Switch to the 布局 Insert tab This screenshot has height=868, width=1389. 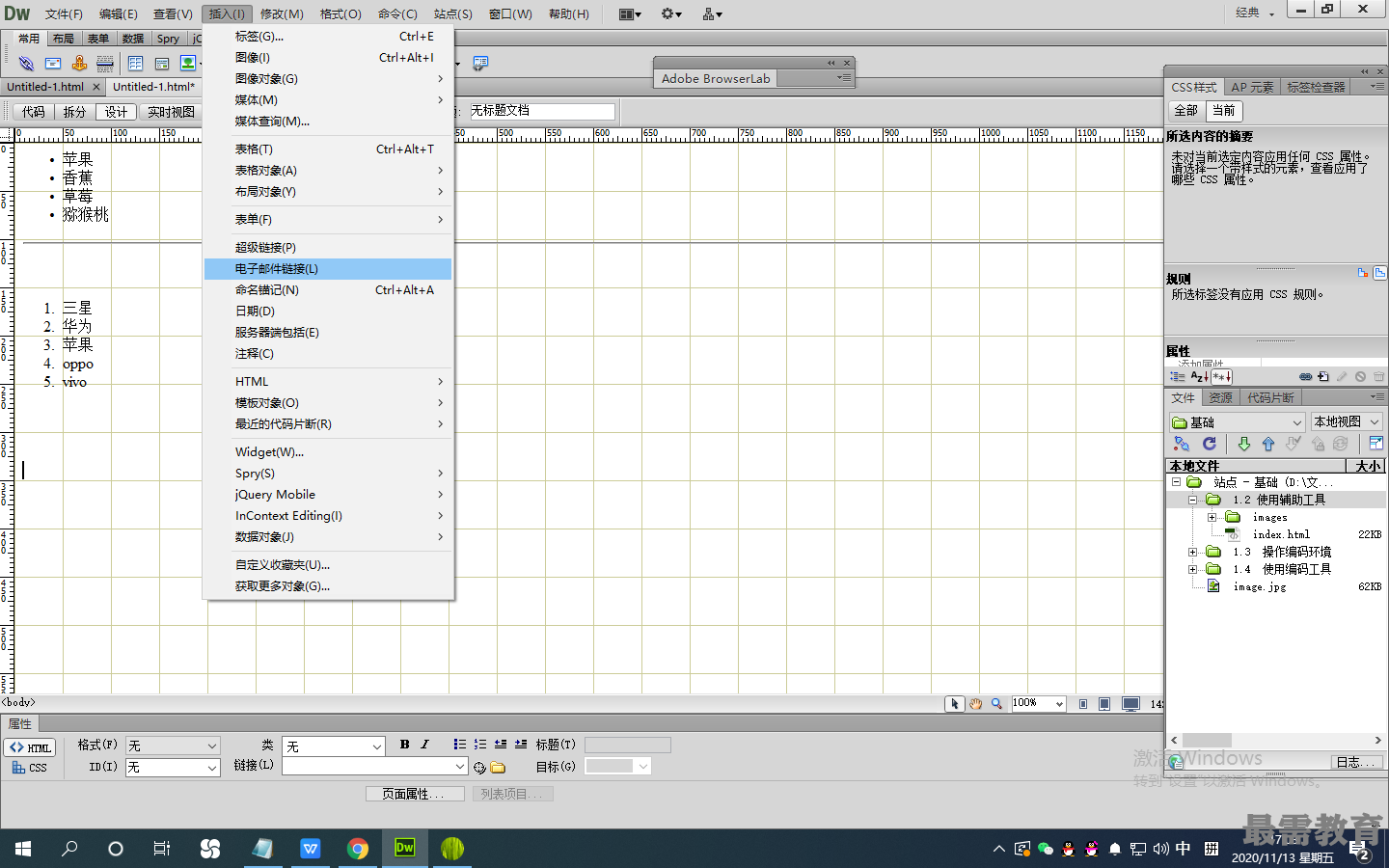(64, 39)
